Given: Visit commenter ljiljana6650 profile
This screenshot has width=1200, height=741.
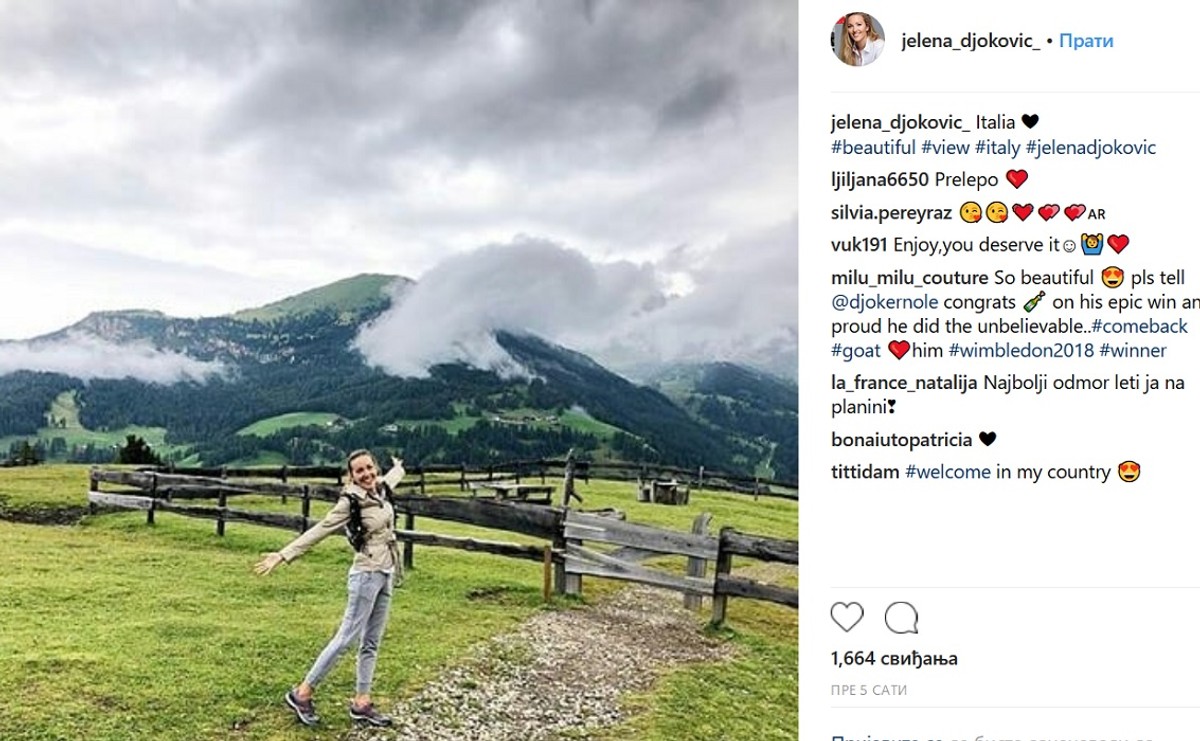Looking at the screenshot, I should [880, 180].
